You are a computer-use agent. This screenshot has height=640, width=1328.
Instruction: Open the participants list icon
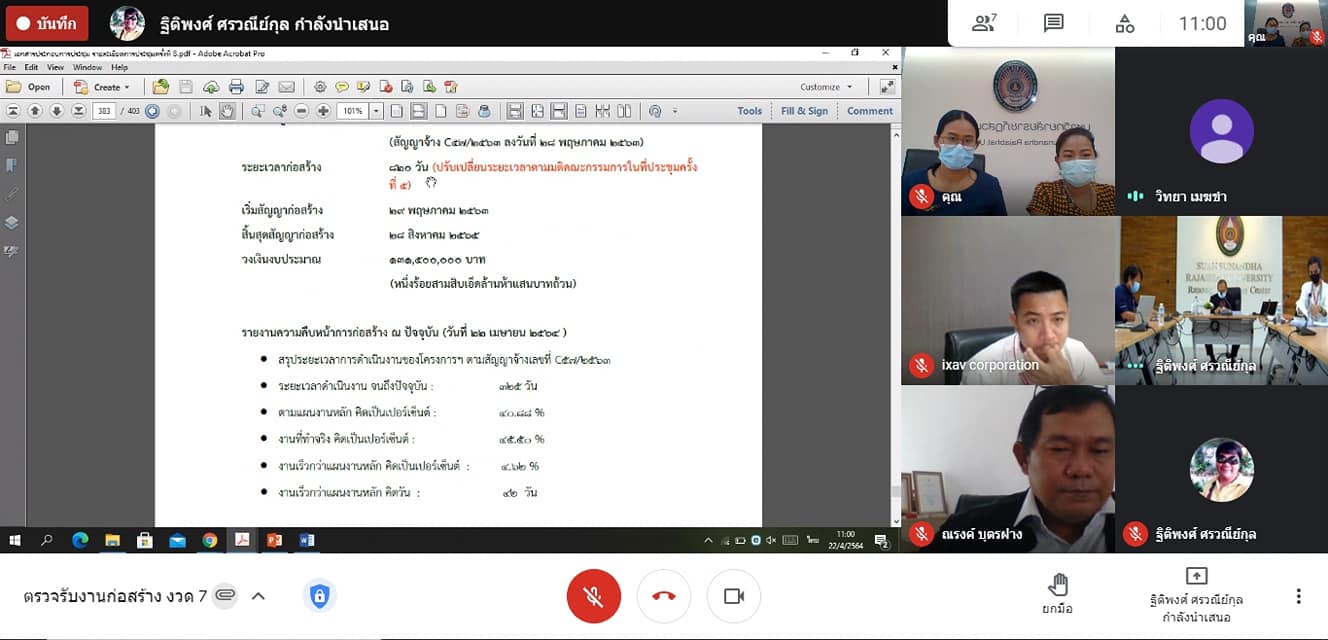[984, 23]
